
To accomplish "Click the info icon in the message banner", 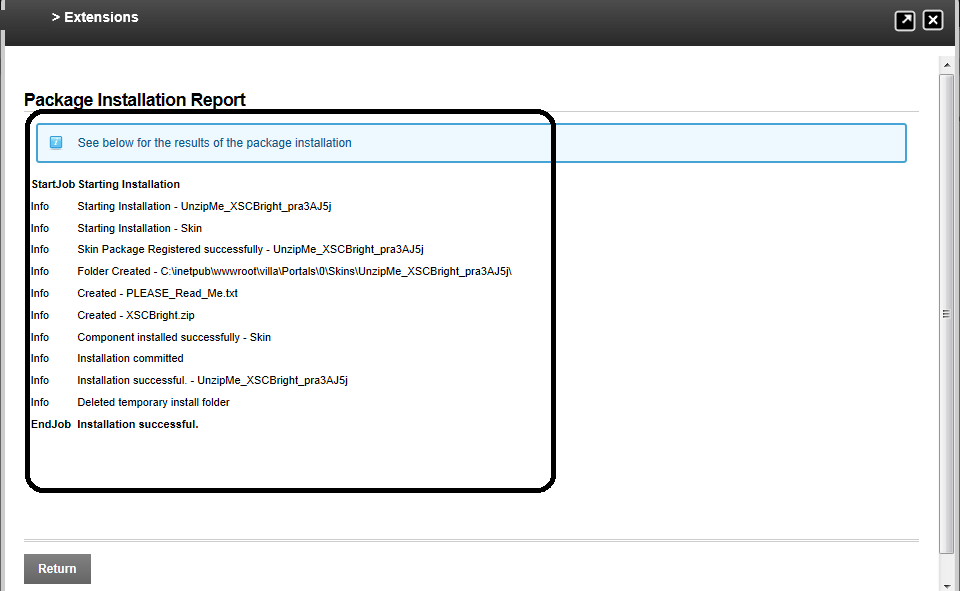I will pos(56,142).
